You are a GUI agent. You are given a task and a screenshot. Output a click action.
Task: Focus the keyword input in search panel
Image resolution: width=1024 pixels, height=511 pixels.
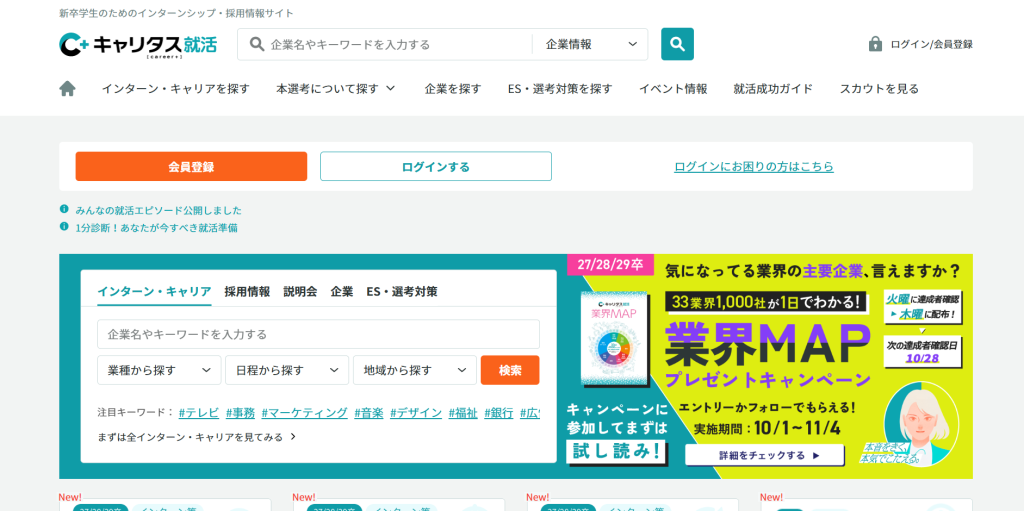coord(318,334)
